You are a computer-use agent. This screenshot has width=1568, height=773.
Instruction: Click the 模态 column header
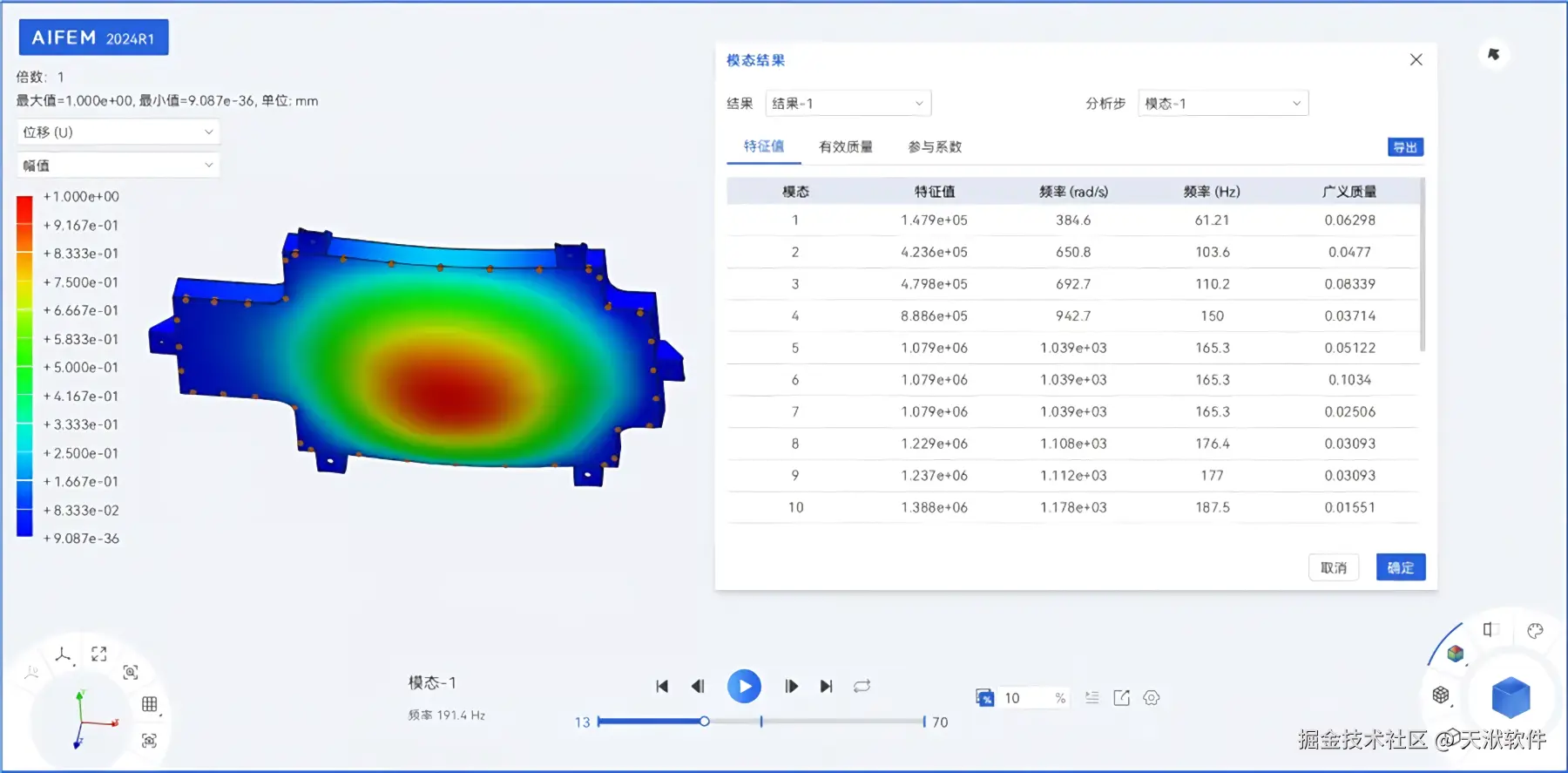coord(795,192)
